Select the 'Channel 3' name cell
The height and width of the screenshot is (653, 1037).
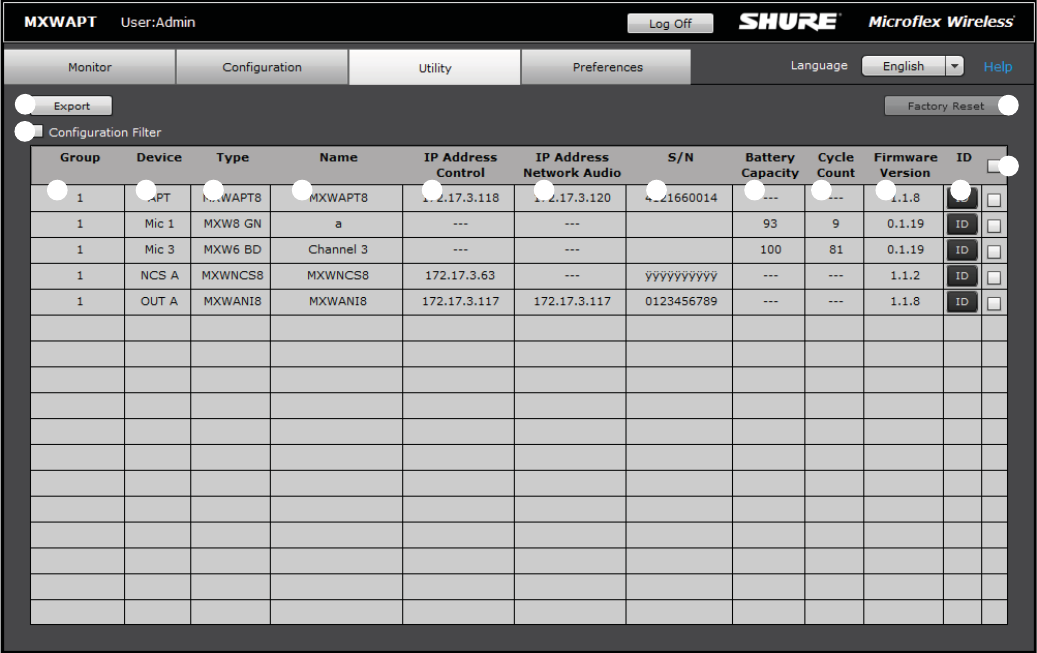tap(337, 249)
